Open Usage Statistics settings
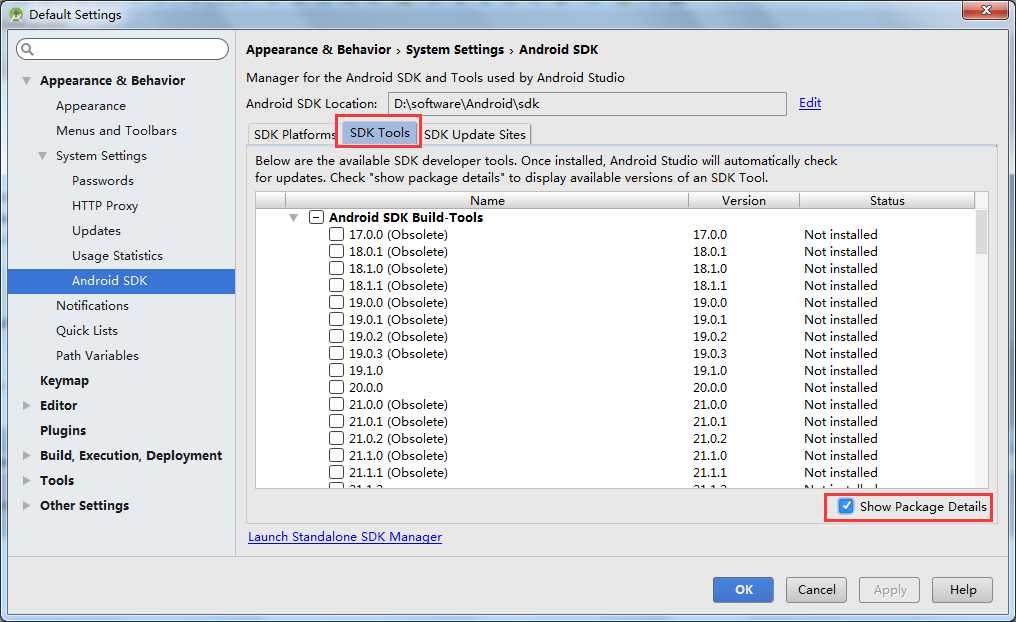Viewport: 1016px width, 622px height. point(117,256)
